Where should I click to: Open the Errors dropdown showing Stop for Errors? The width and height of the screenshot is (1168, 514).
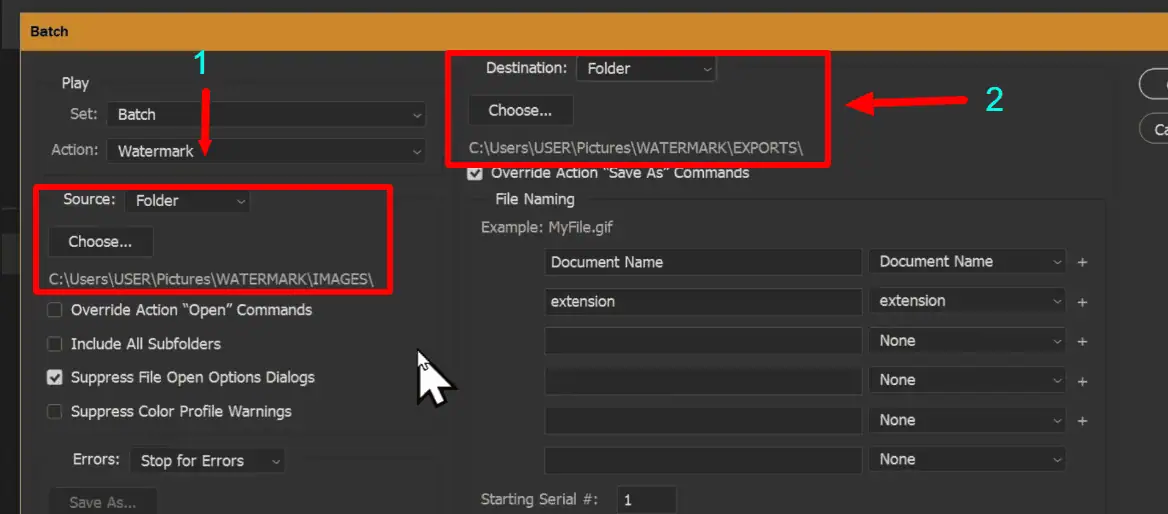pos(206,461)
